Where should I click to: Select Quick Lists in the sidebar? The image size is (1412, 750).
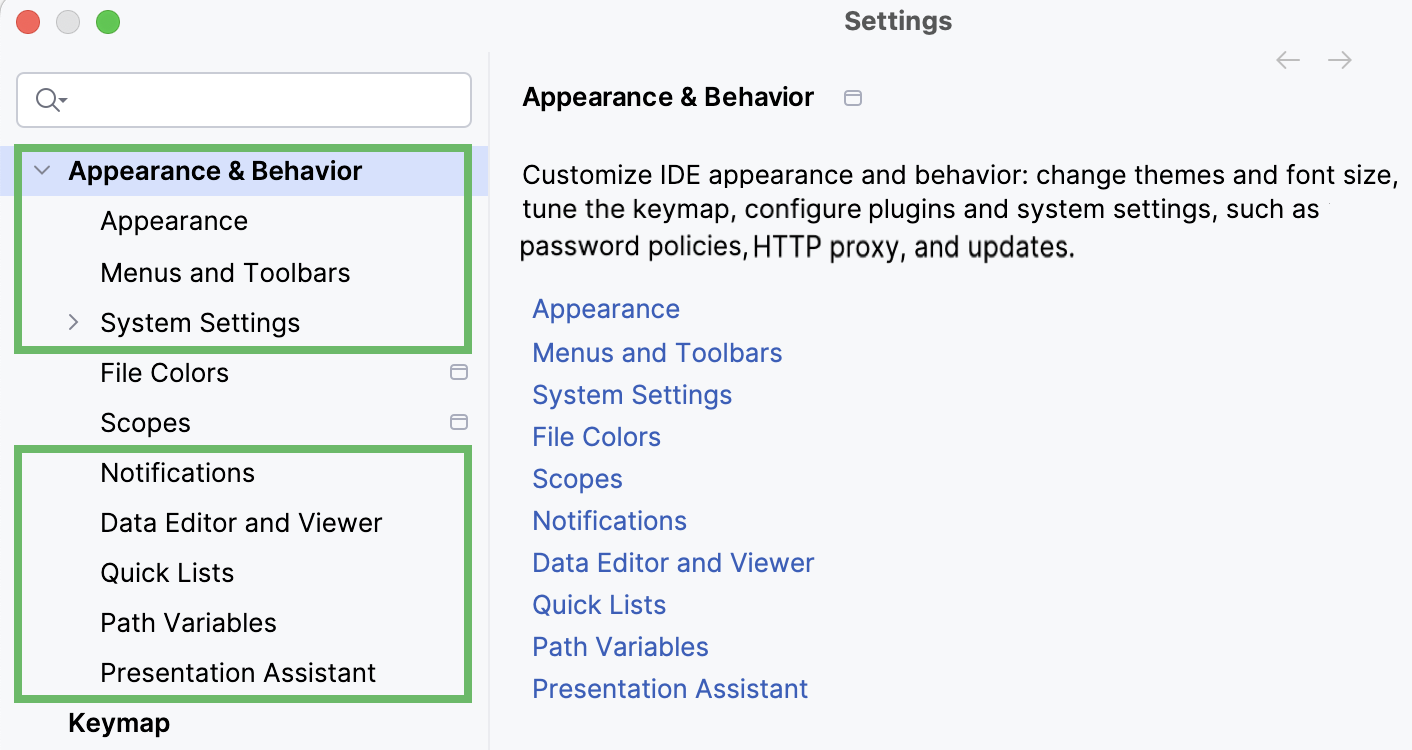tap(165, 572)
